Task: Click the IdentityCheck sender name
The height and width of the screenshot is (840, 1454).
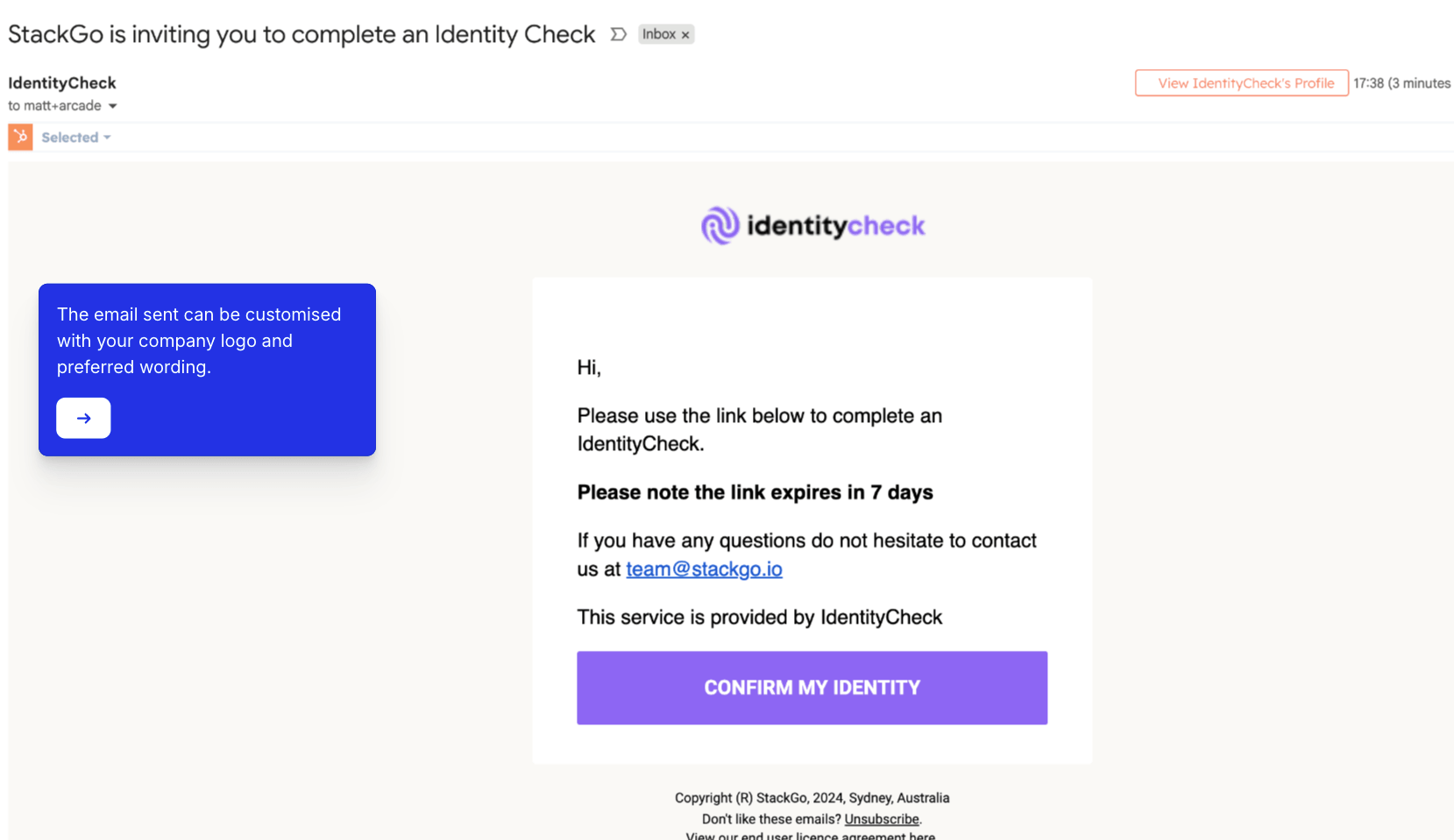Action: pos(62,83)
